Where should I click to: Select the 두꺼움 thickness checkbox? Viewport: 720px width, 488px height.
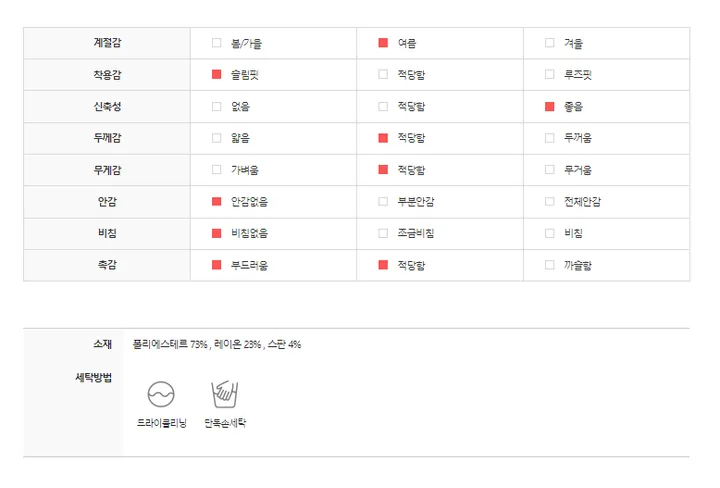pyautogui.click(x=549, y=138)
